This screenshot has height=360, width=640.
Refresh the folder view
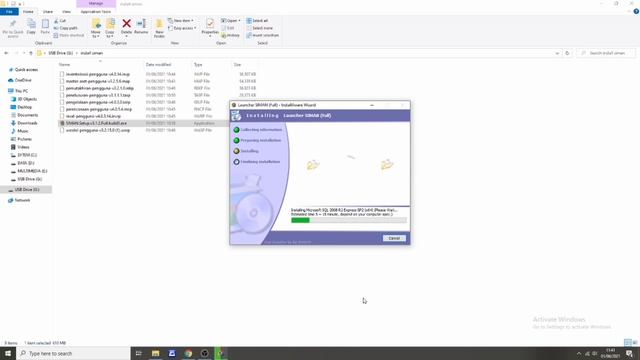(567, 53)
